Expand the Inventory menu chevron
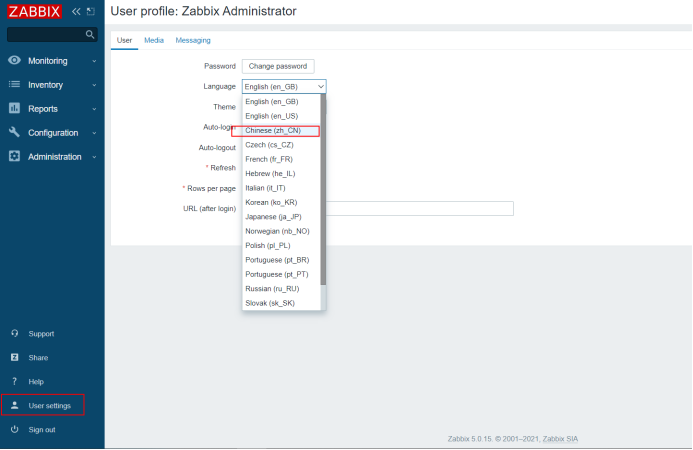693x450 pixels. pos(94,85)
